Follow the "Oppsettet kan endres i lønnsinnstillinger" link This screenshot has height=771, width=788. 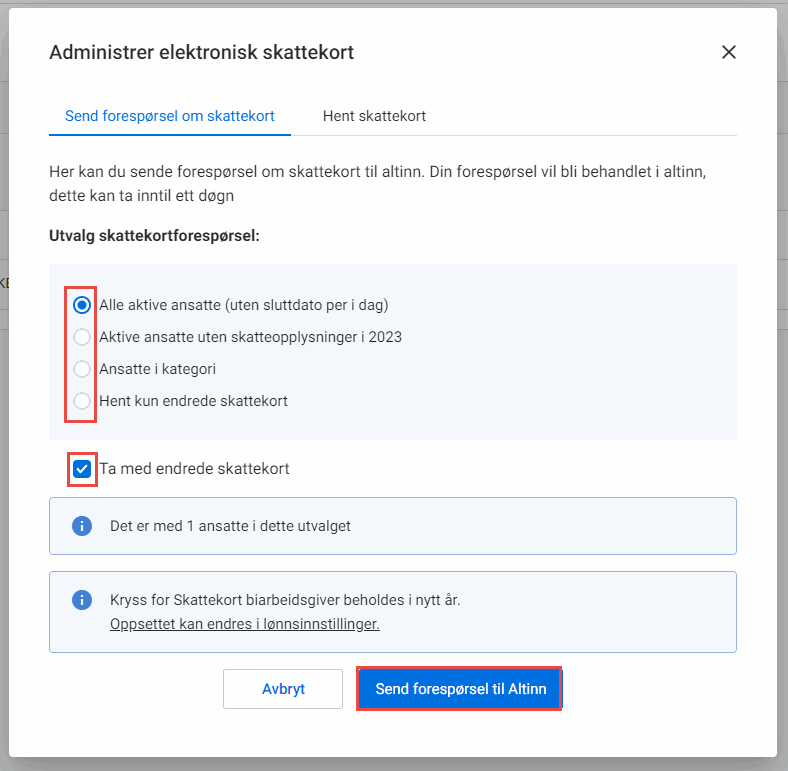pyautogui.click(x=244, y=624)
